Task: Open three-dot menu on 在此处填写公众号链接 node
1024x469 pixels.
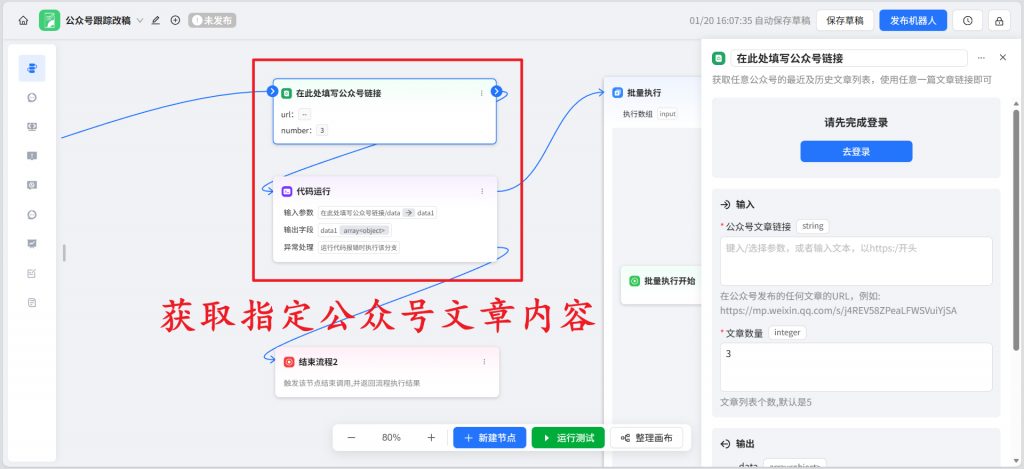Action: coord(482,93)
